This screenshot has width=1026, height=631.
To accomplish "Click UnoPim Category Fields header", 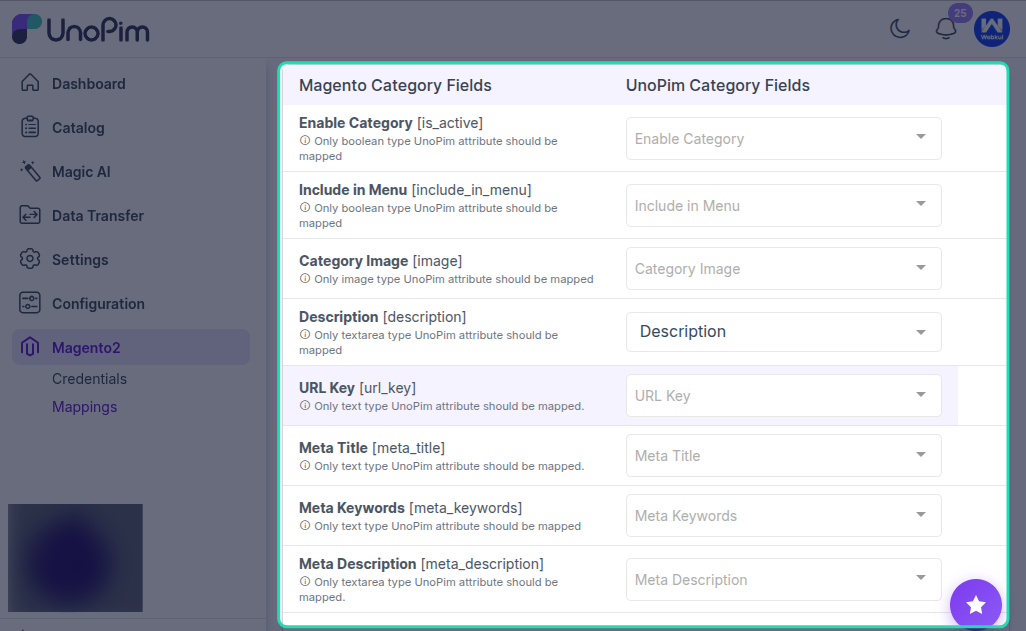I will 718,85.
